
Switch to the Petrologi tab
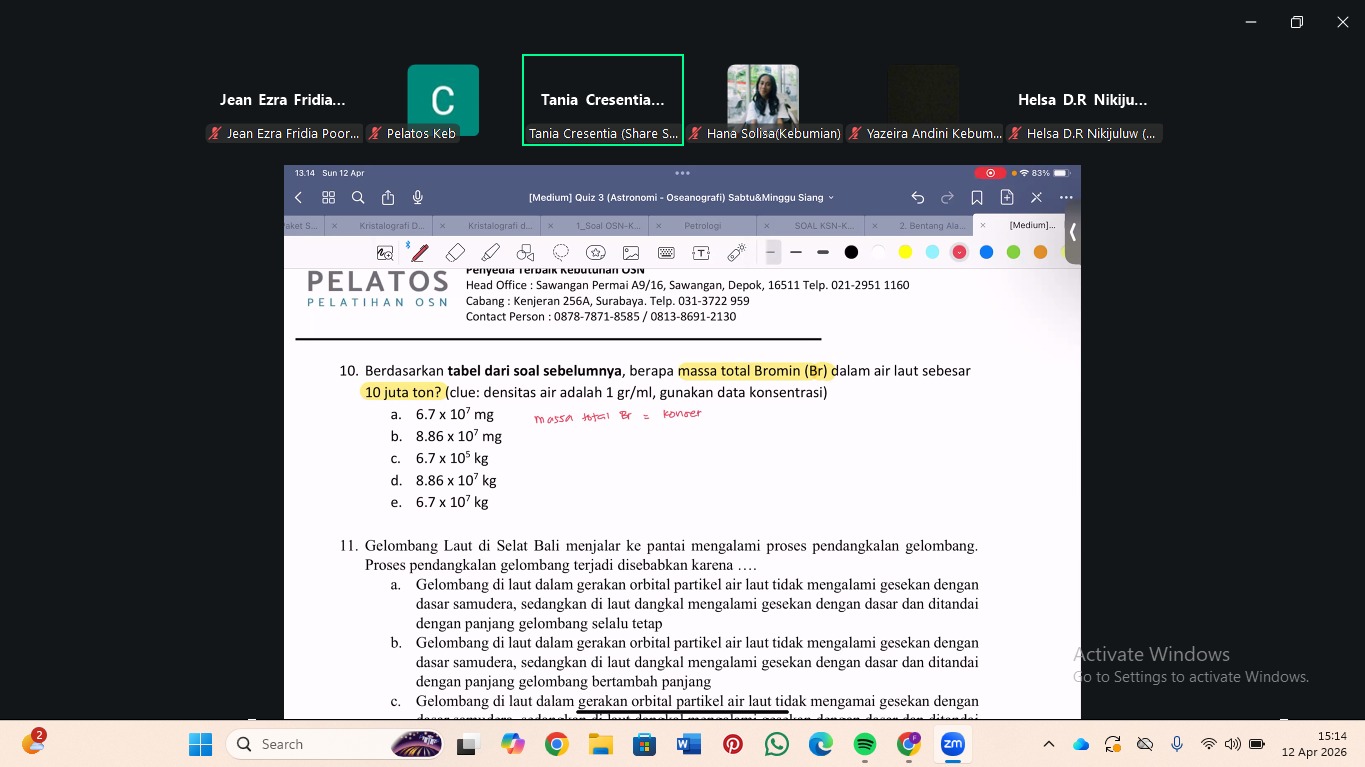pos(702,226)
